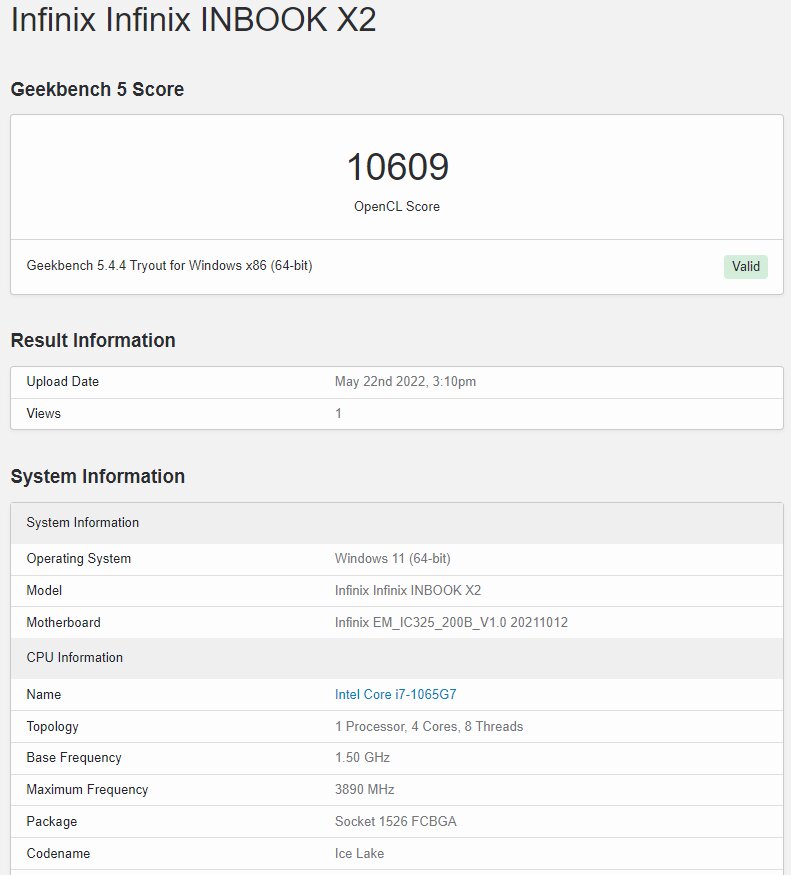Click the Codename label
The width and height of the screenshot is (791, 875).
[58, 853]
